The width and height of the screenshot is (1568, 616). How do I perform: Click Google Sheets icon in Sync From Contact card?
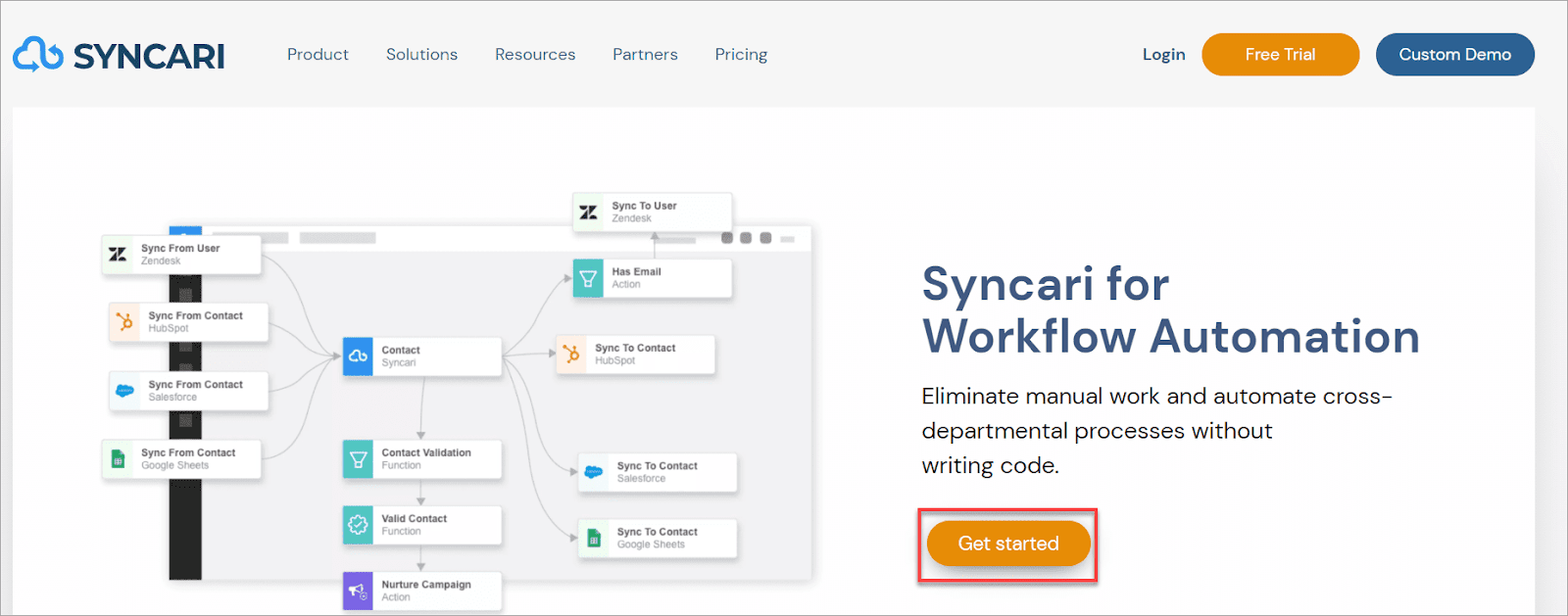[118, 458]
